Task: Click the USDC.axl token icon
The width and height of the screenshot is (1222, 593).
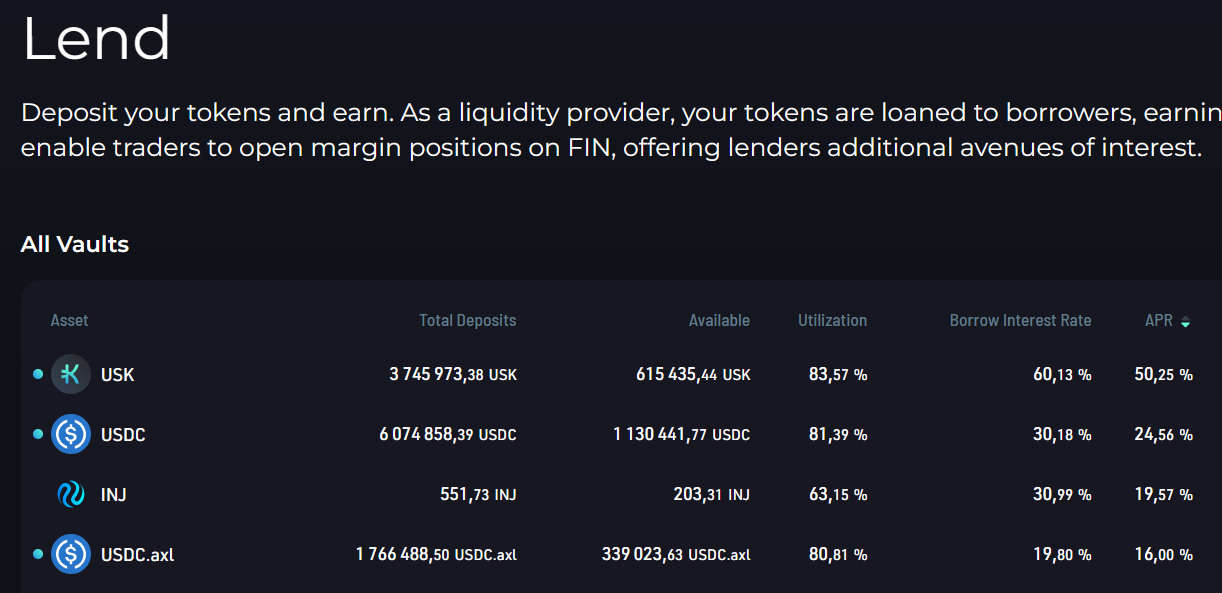Action: point(71,554)
